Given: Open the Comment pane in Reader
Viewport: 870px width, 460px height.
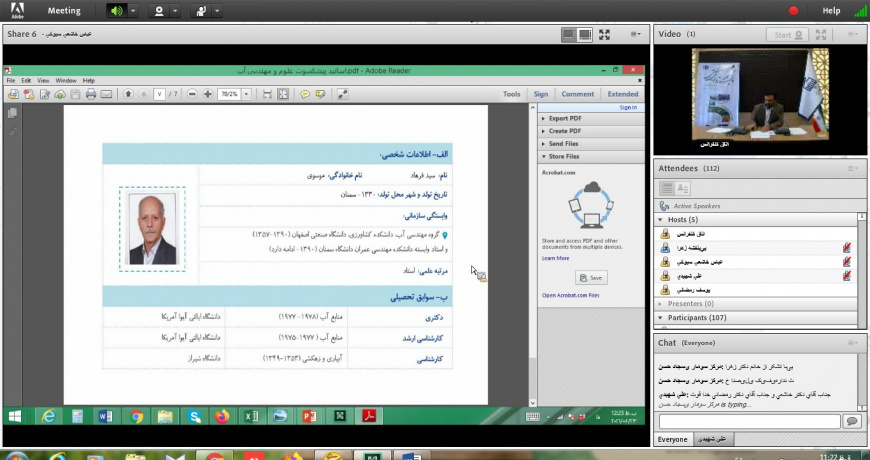Looking at the screenshot, I should coord(578,94).
